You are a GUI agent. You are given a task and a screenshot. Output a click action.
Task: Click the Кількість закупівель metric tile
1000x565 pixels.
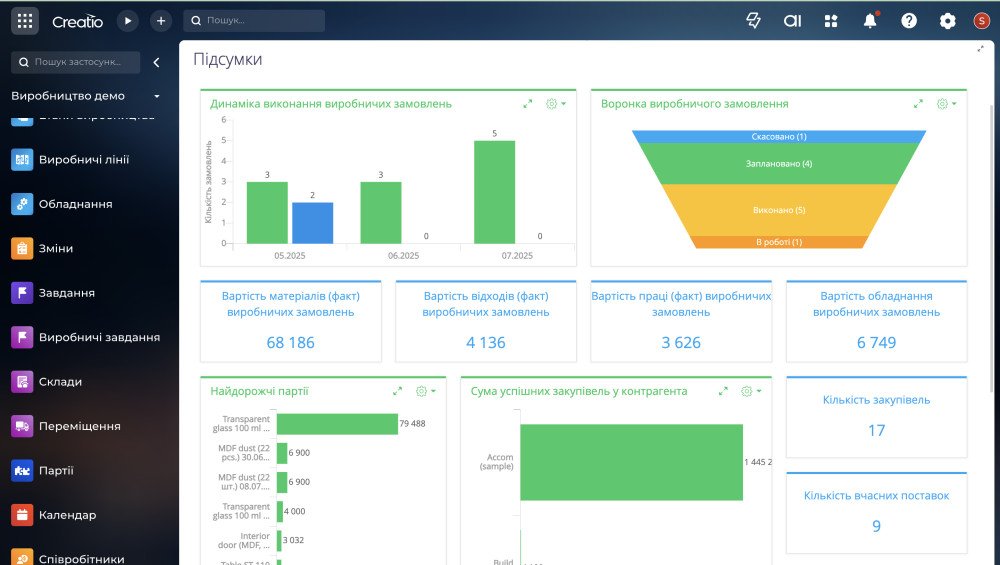pyautogui.click(x=876, y=416)
